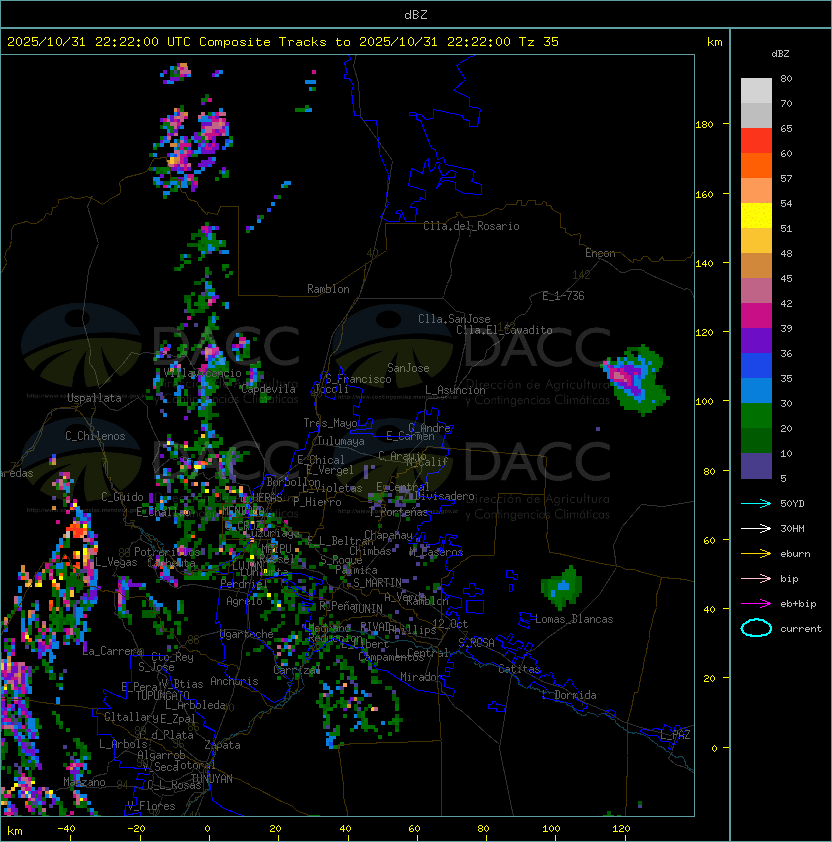Click the yellow 54 dBZ legend swatch

pyautogui.click(x=756, y=215)
